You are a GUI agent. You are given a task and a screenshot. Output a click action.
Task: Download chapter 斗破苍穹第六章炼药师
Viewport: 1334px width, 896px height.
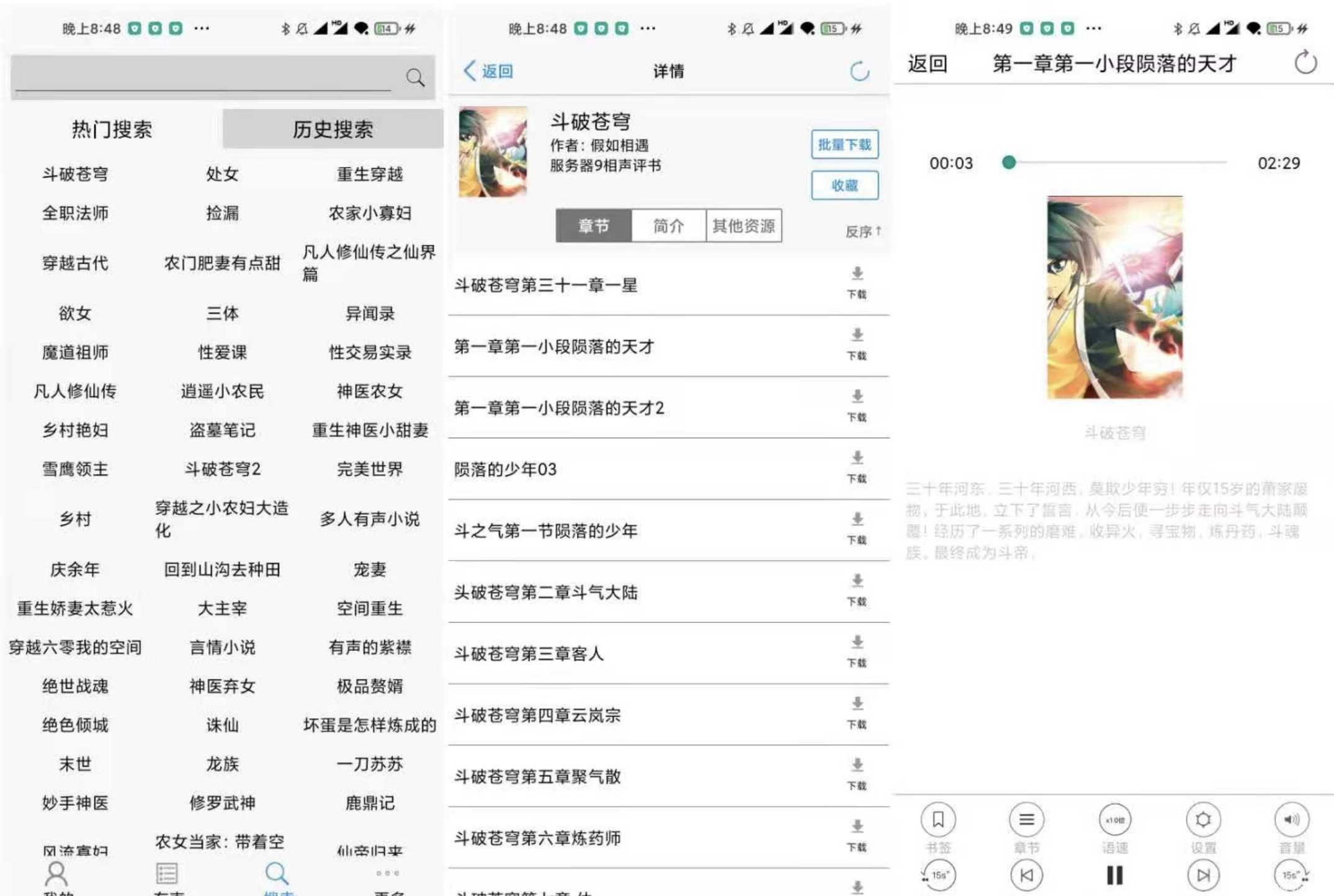(857, 835)
